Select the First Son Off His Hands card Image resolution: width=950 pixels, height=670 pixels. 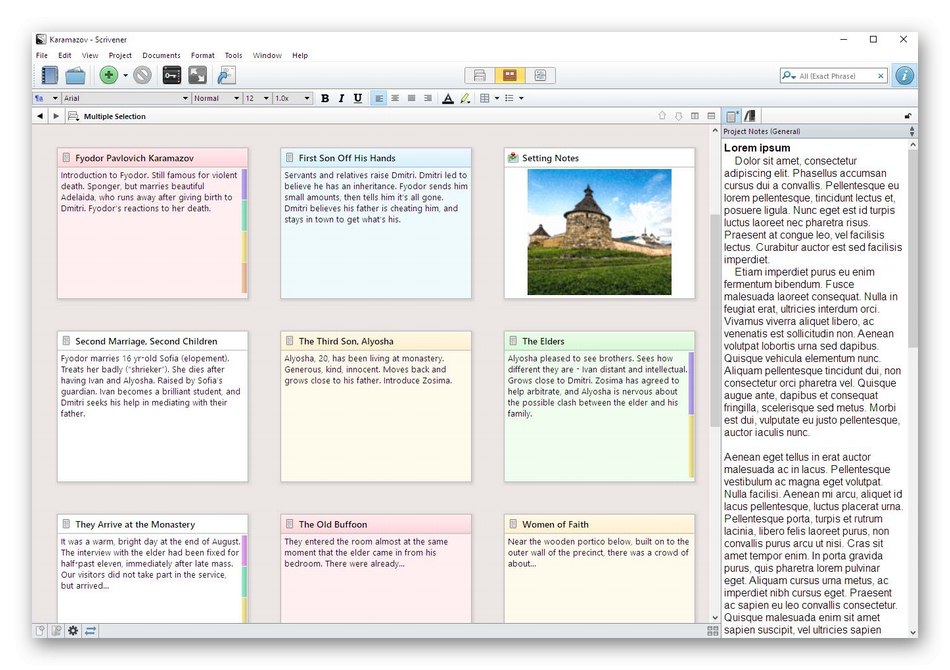tap(376, 223)
